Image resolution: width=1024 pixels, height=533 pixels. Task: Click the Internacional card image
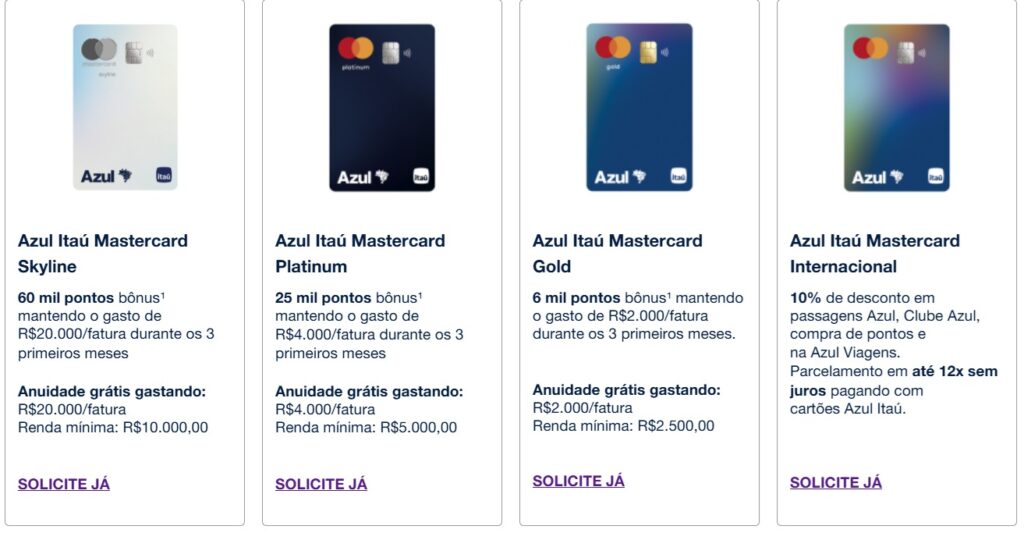pos(896,107)
